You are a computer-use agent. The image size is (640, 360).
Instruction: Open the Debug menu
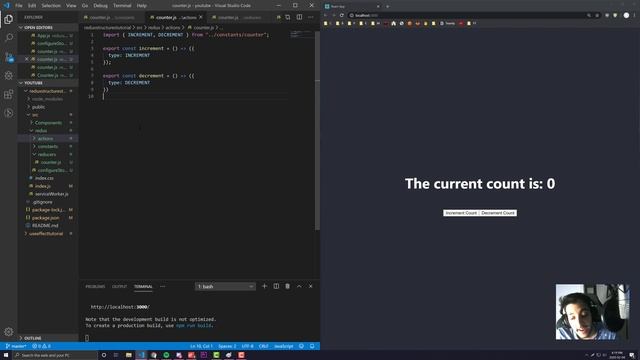coord(101,6)
